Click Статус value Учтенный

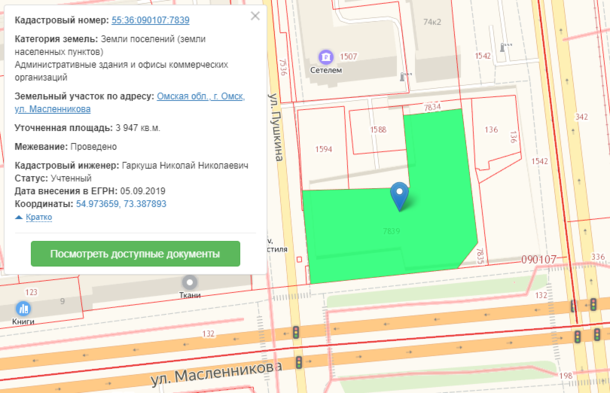click(71, 178)
